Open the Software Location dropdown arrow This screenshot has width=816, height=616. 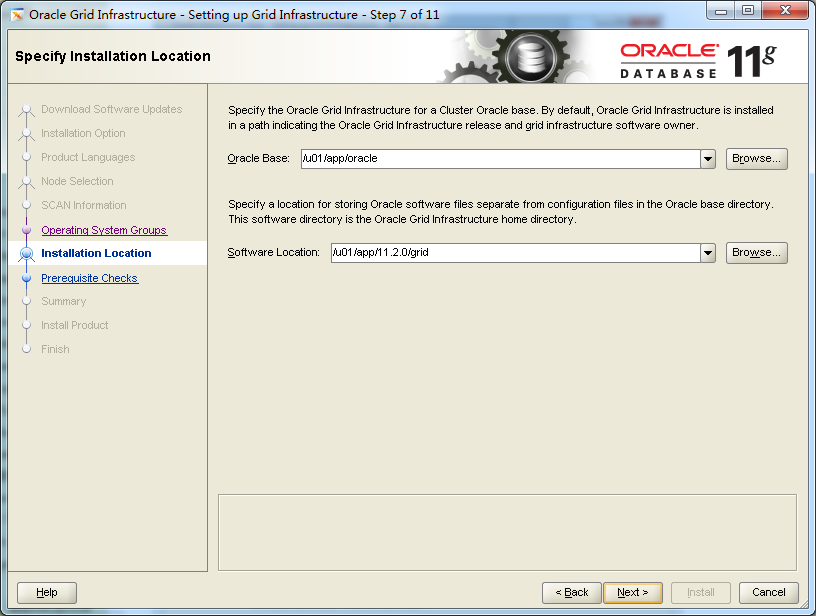pos(708,253)
